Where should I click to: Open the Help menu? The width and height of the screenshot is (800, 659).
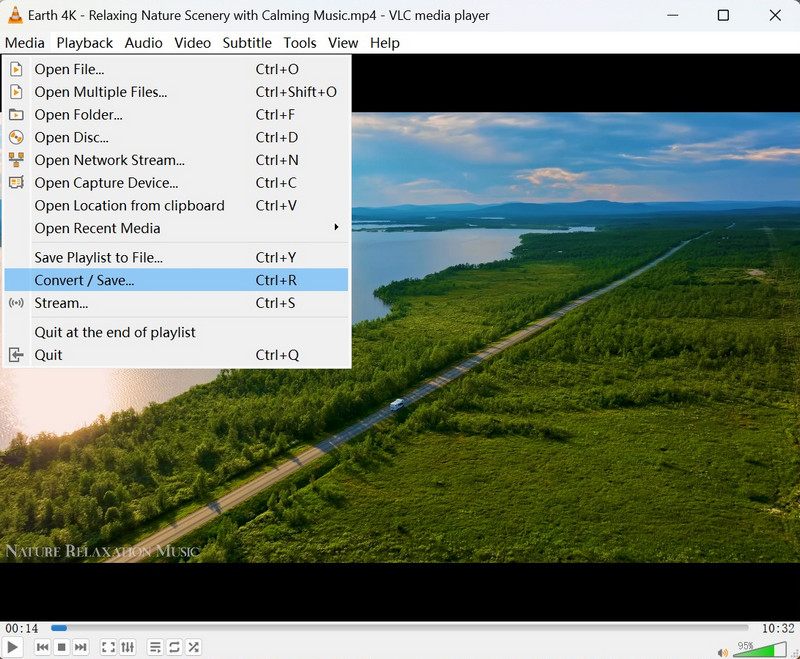coord(385,43)
